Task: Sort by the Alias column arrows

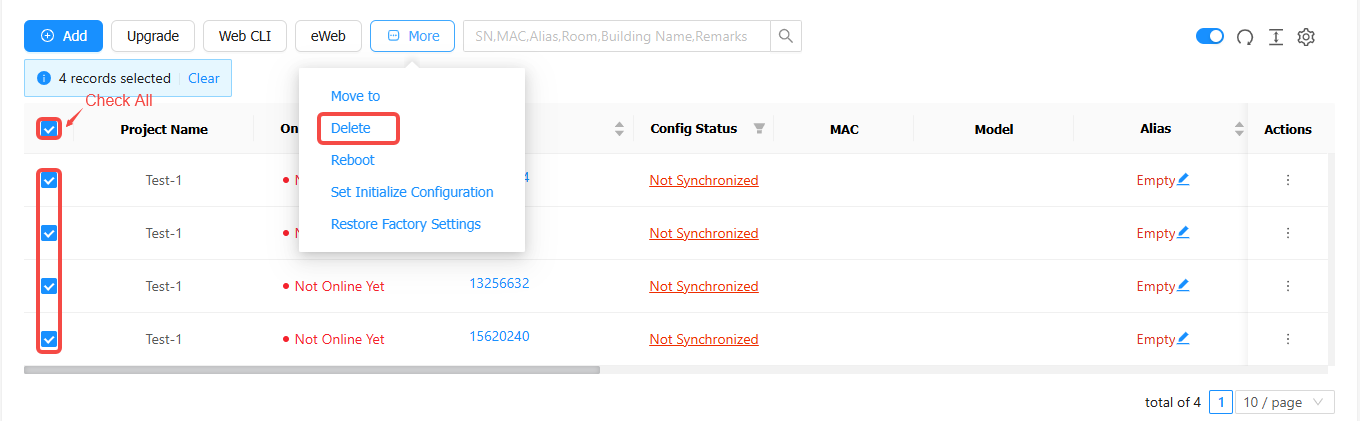Action: (x=1240, y=129)
